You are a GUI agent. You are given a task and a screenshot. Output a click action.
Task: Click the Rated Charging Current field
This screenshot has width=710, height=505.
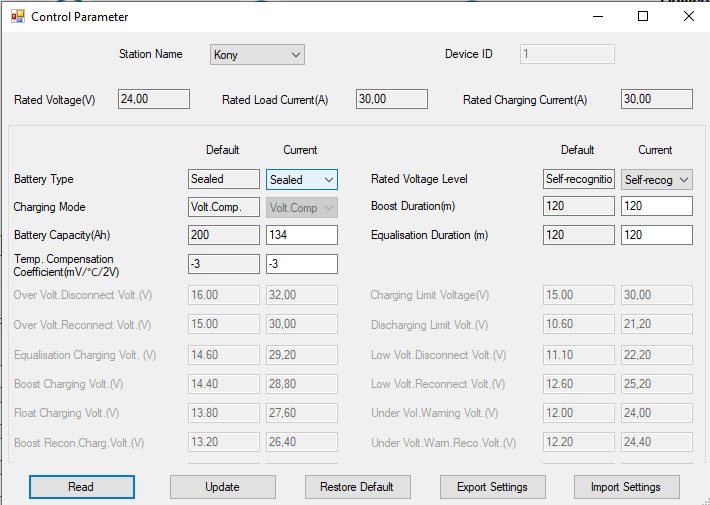pos(657,99)
